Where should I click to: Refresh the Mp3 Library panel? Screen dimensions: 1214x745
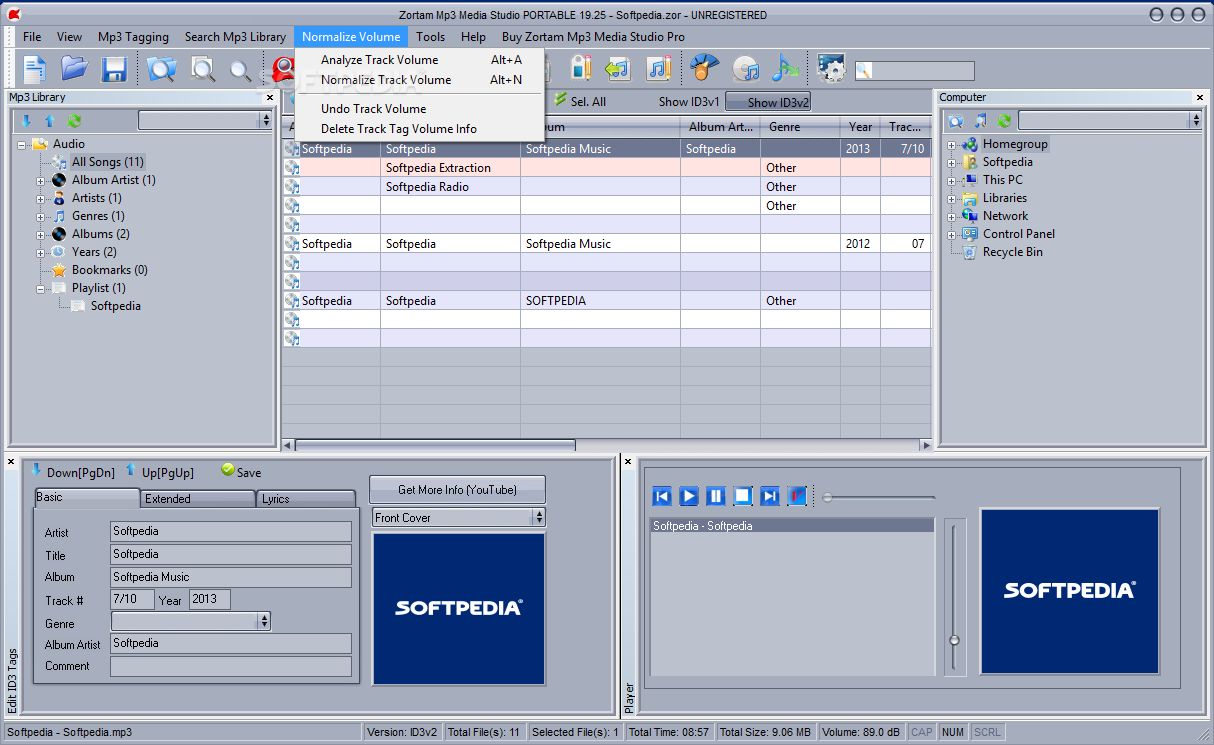73,121
